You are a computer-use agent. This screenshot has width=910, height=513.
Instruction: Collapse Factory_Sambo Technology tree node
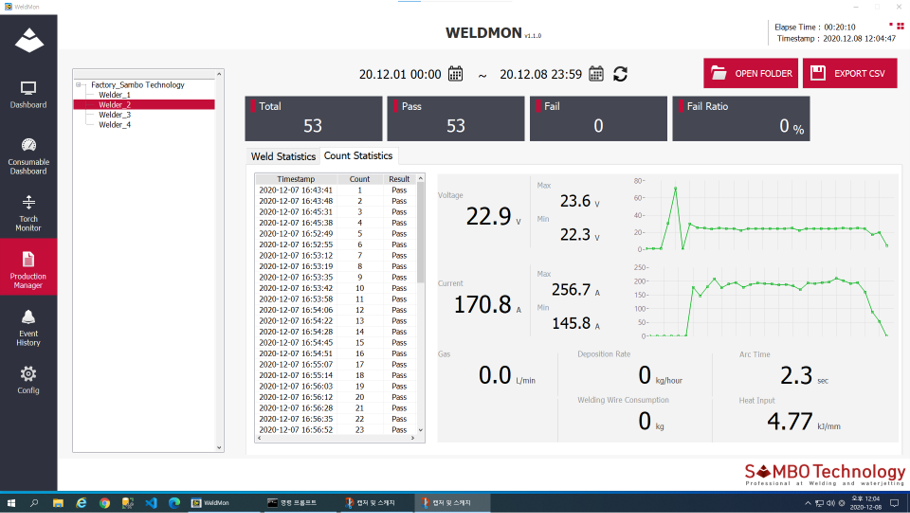click(78, 85)
